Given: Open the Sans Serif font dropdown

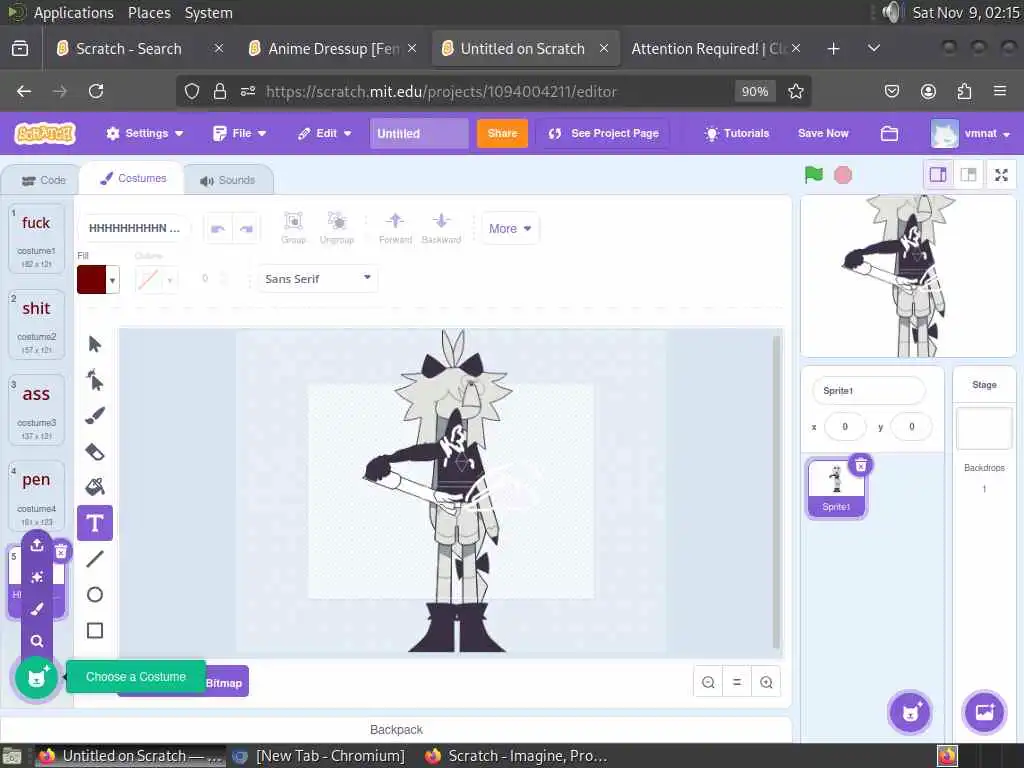Looking at the screenshot, I should click(318, 279).
